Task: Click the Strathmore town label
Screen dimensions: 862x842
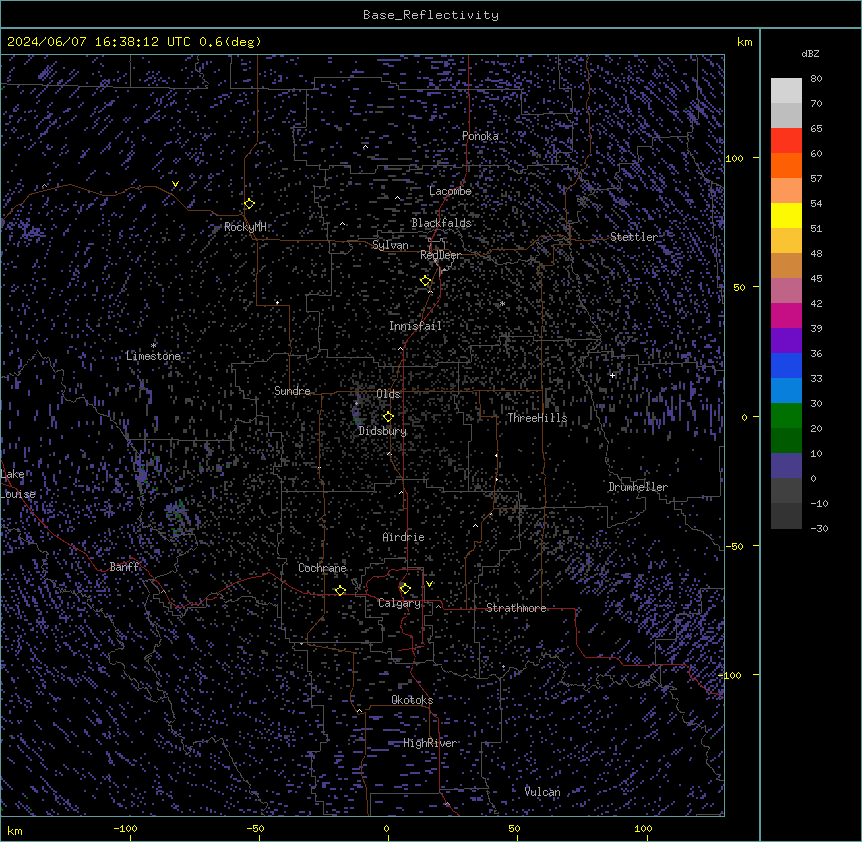Action: pos(516,608)
